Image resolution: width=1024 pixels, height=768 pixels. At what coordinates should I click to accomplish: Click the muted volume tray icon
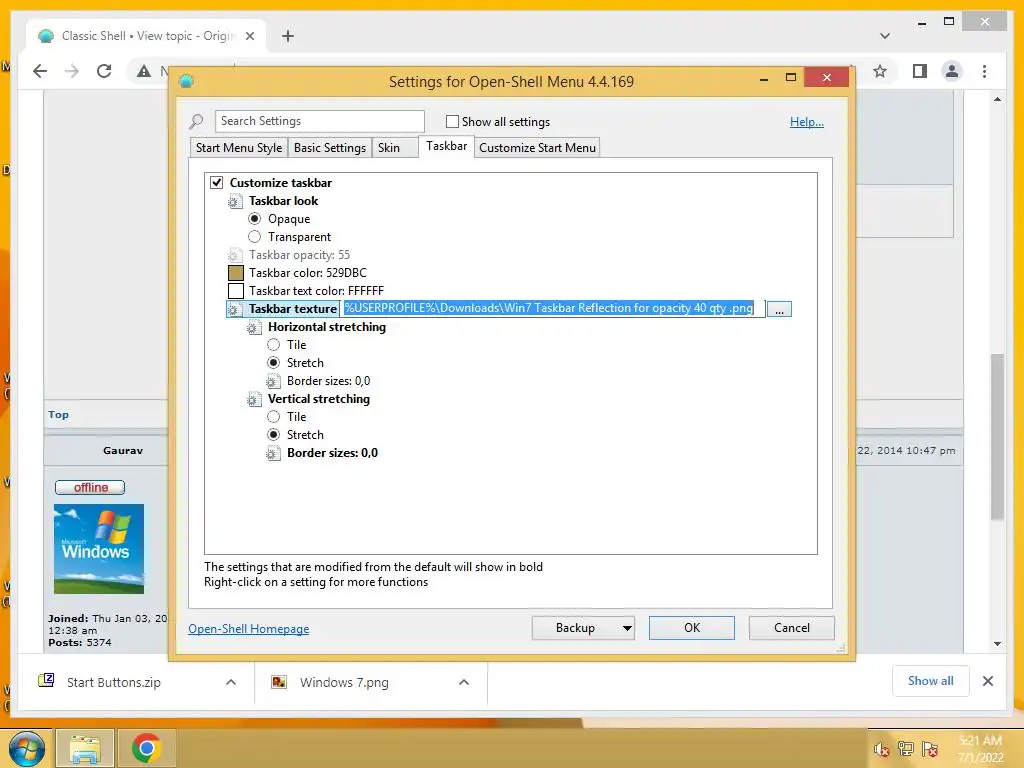coord(881,749)
